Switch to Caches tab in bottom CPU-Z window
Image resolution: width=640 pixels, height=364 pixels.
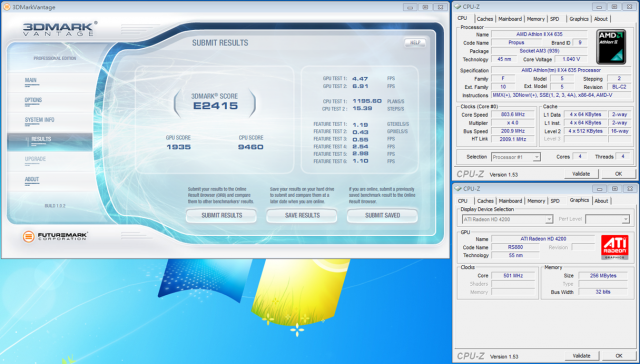coord(485,201)
